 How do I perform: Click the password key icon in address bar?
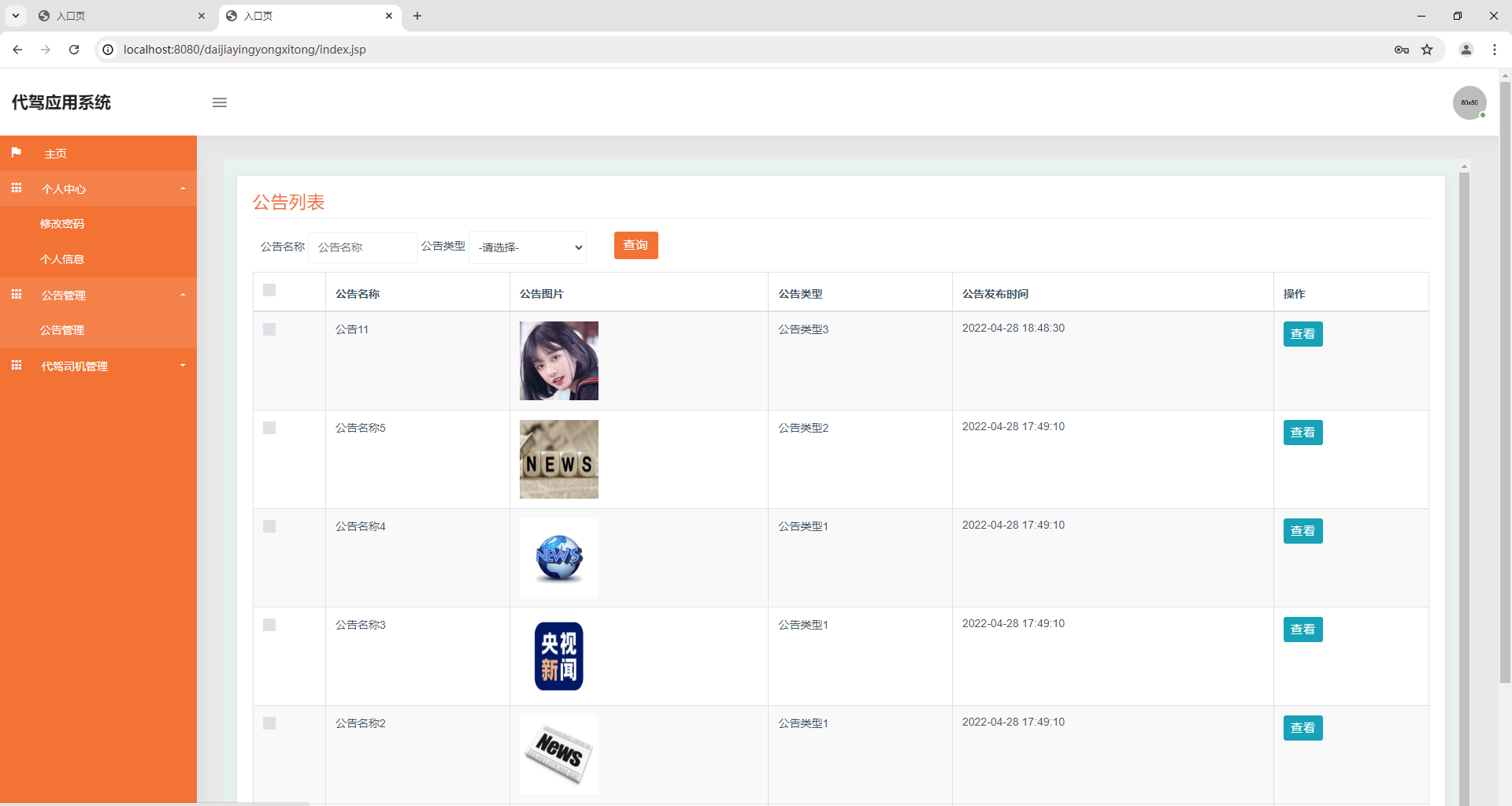[1402, 49]
